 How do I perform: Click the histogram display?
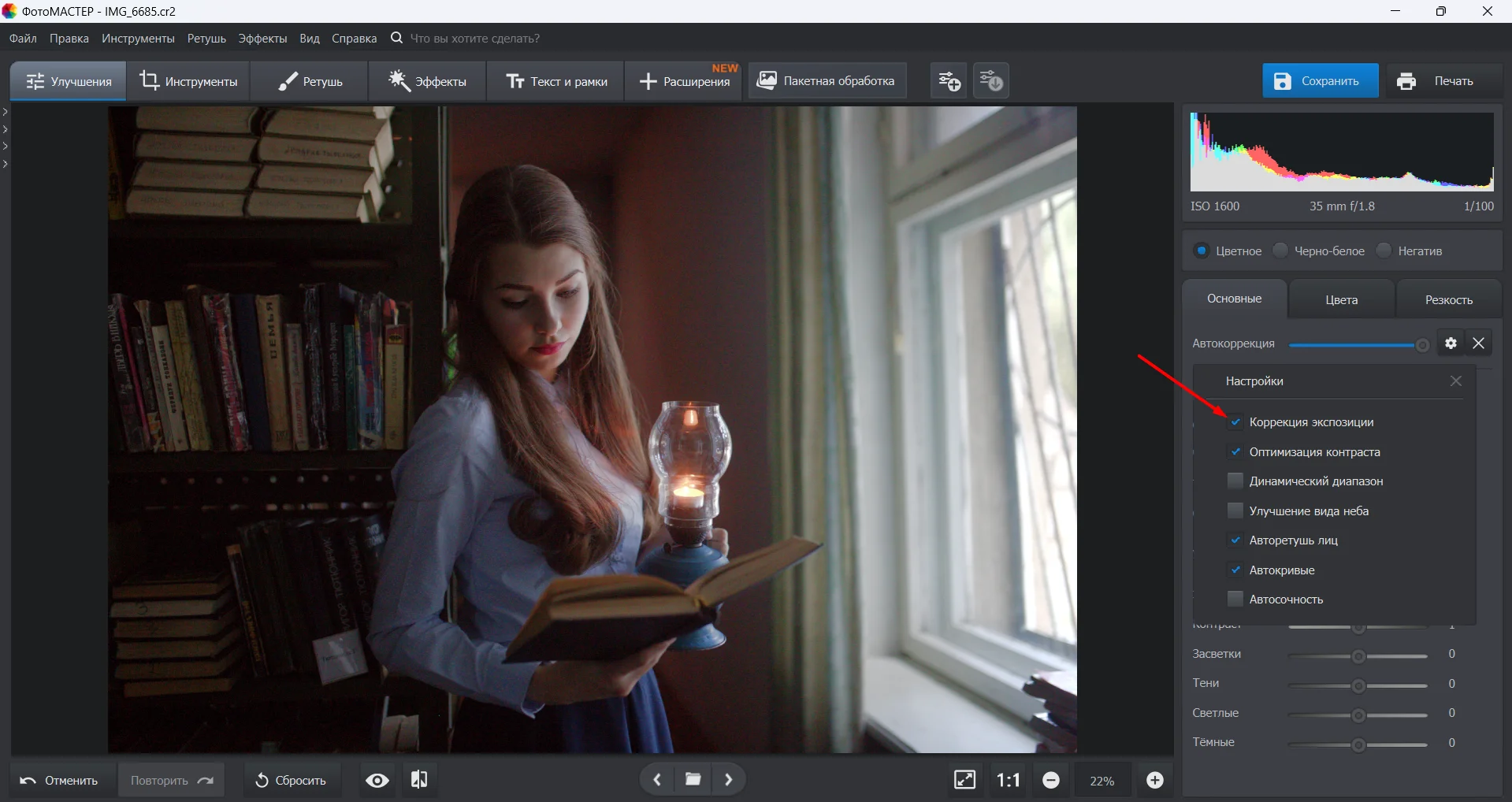pyautogui.click(x=1342, y=151)
